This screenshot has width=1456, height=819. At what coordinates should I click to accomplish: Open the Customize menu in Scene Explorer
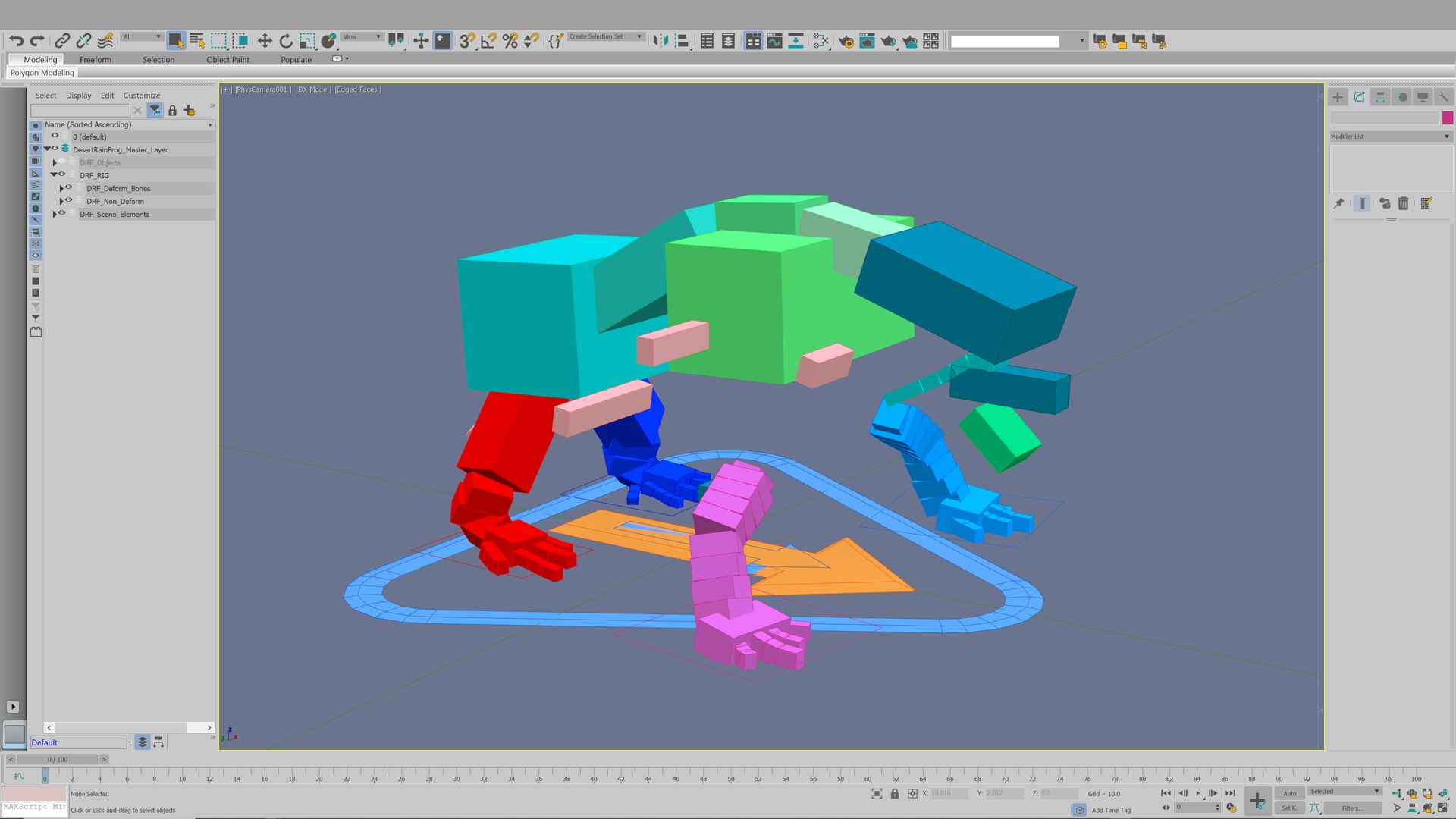[142, 96]
